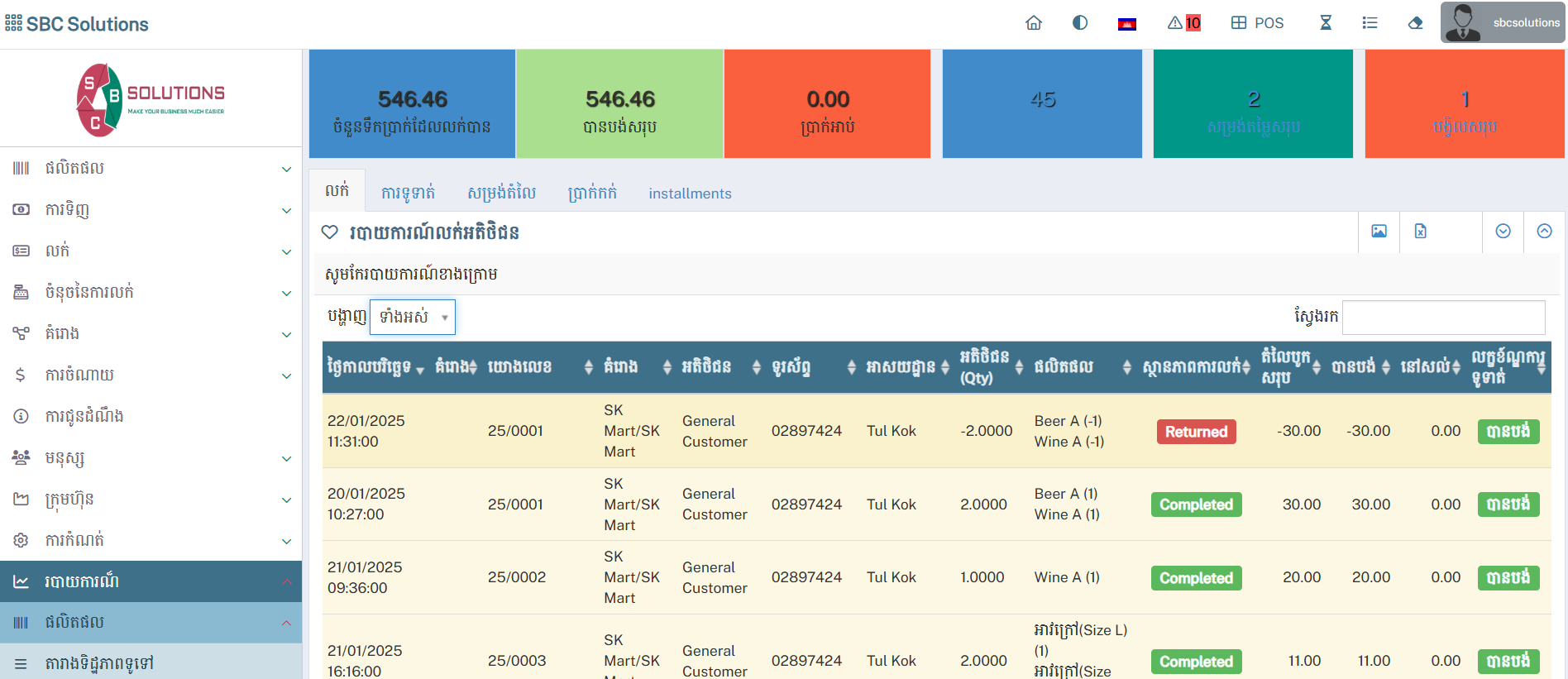1568x679 pixels.
Task: Open the show entries dropdown
Action: click(x=413, y=318)
